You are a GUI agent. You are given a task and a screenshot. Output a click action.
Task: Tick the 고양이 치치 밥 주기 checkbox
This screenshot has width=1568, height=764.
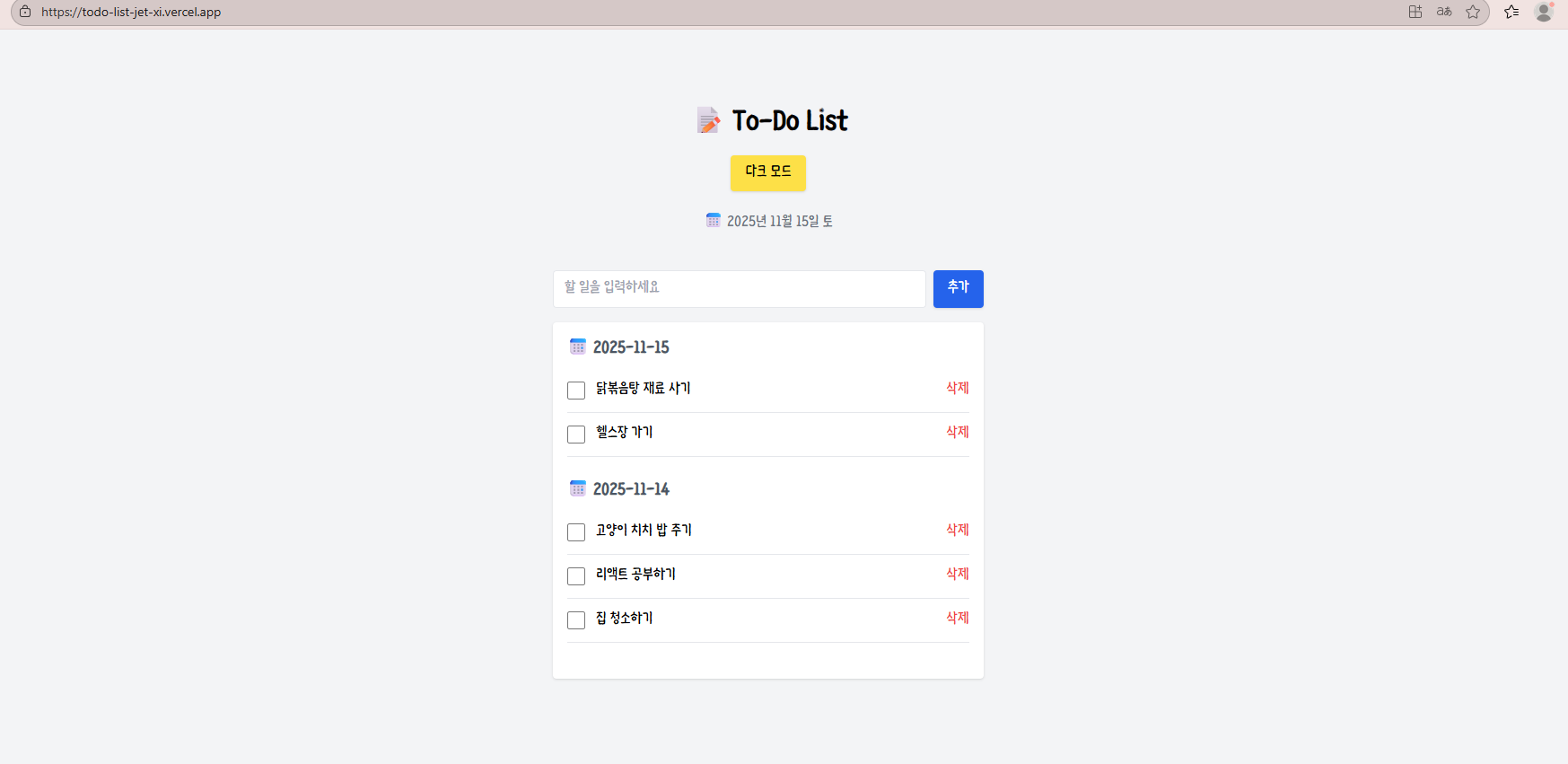pos(576,532)
